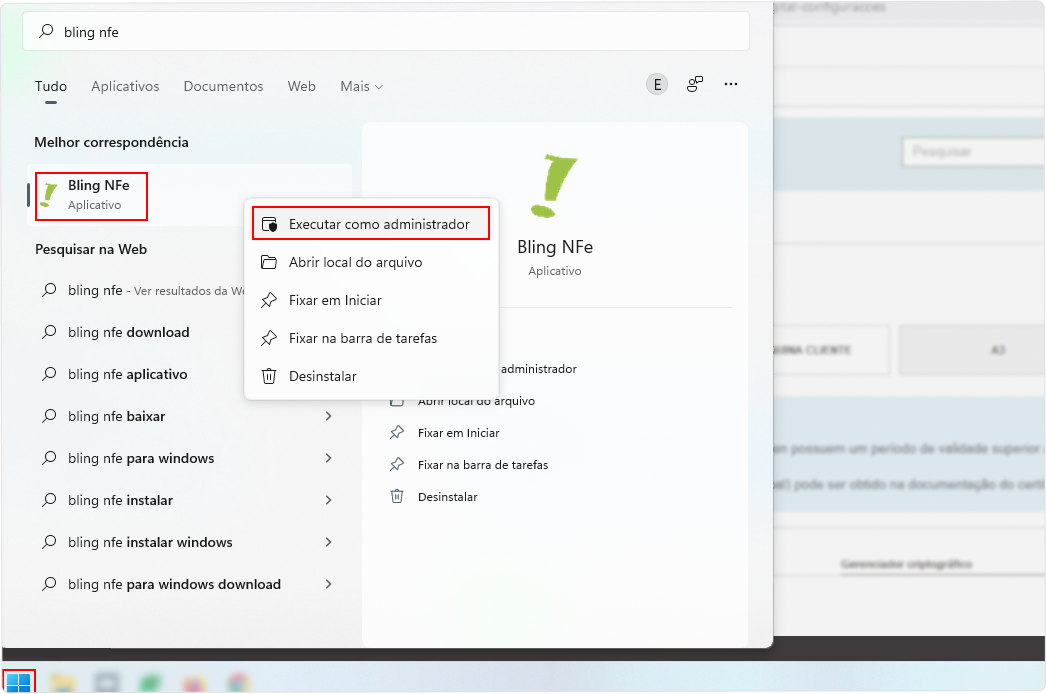Select web suggestion bling nfe para windows
The image size is (1046, 694).
click(x=189, y=458)
